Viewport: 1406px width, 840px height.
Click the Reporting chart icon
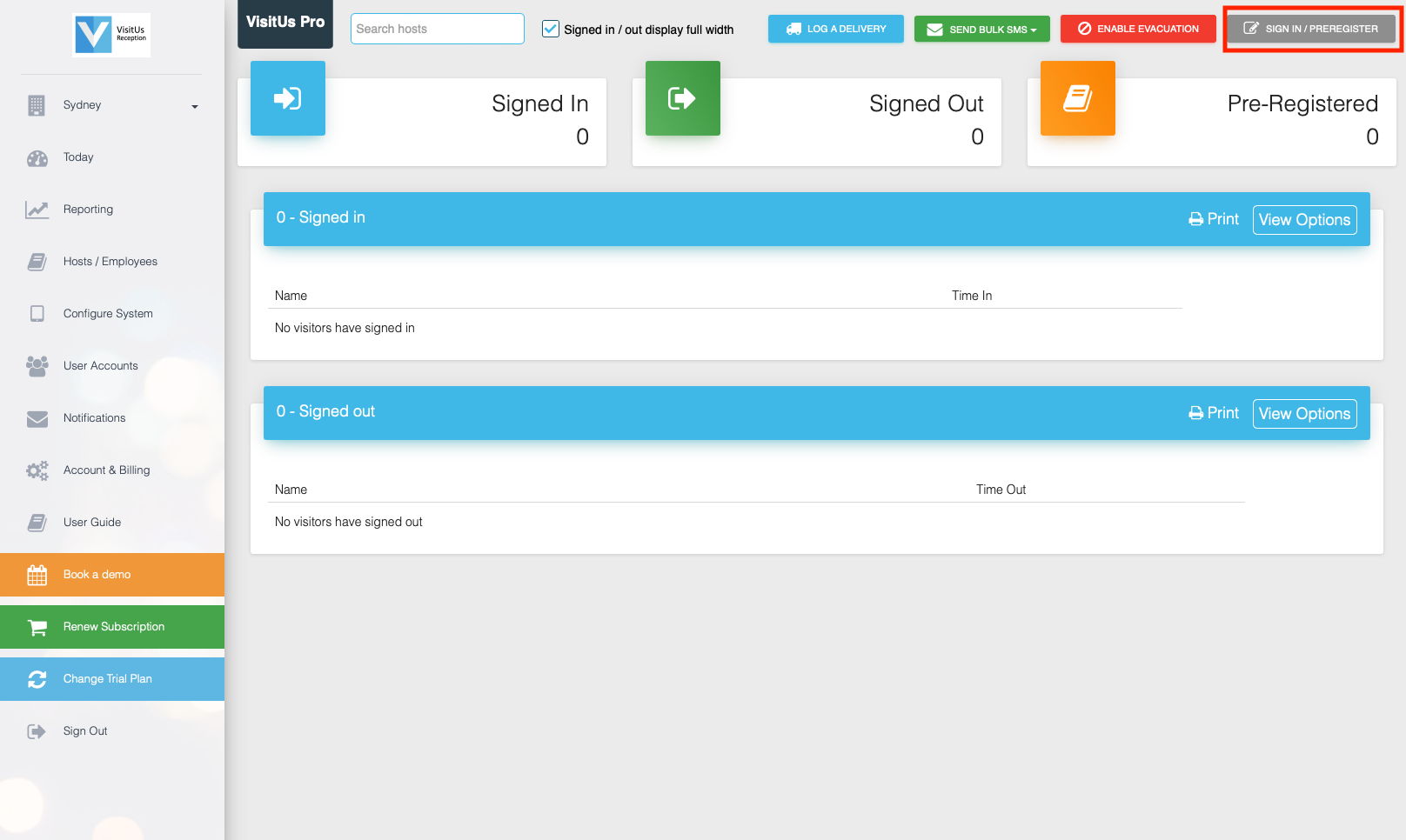37,210
